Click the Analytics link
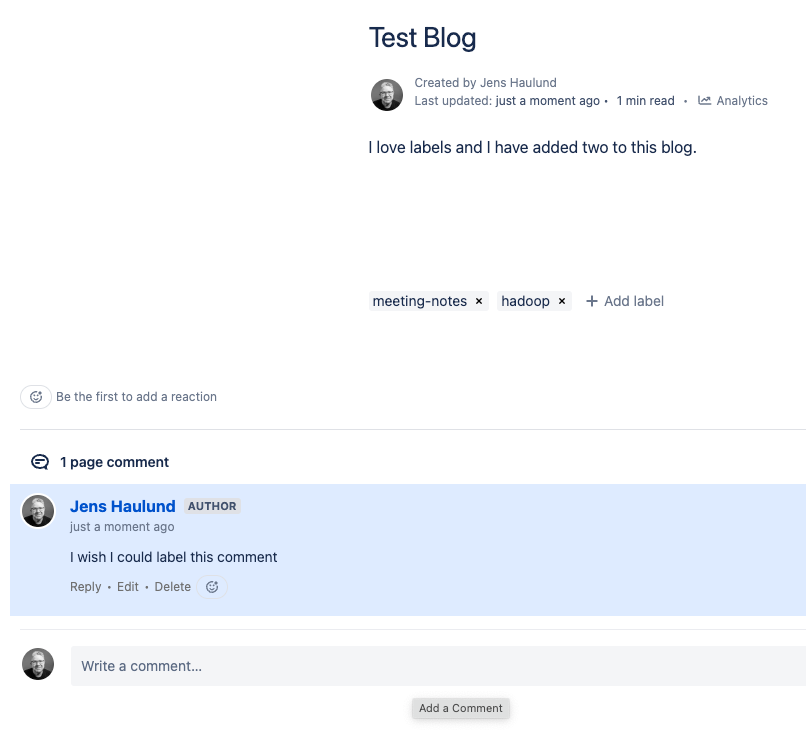Viewport: 806px width, 748px height. click(742, 101)
